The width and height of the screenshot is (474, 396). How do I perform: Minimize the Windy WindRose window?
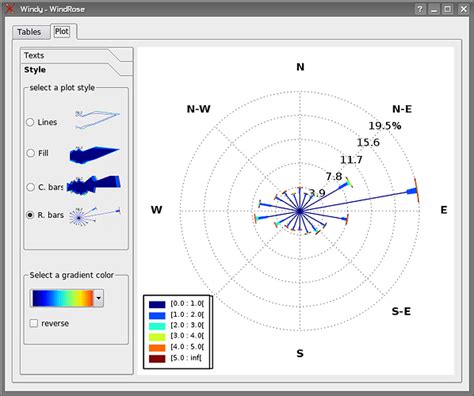coord(434,9)
